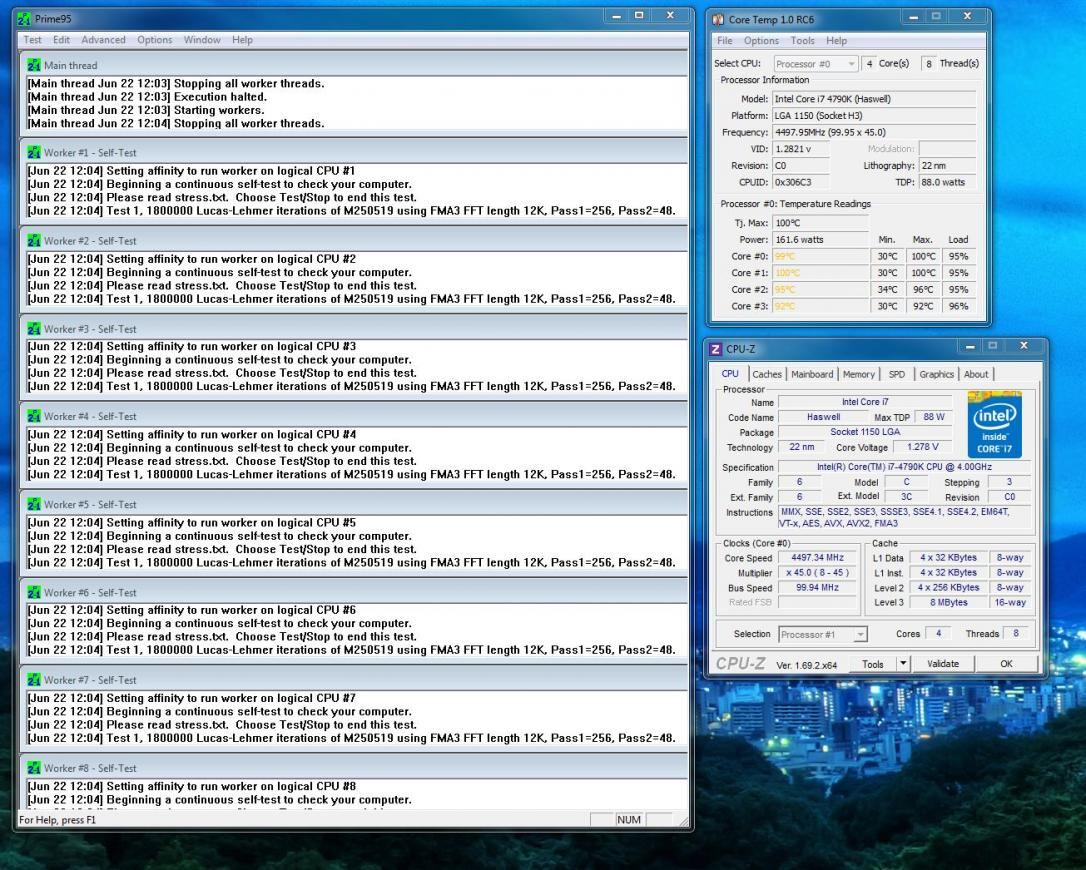Open the File menu in Core Temp
The height and width of the screenshot is (870, 1086).
724,41
